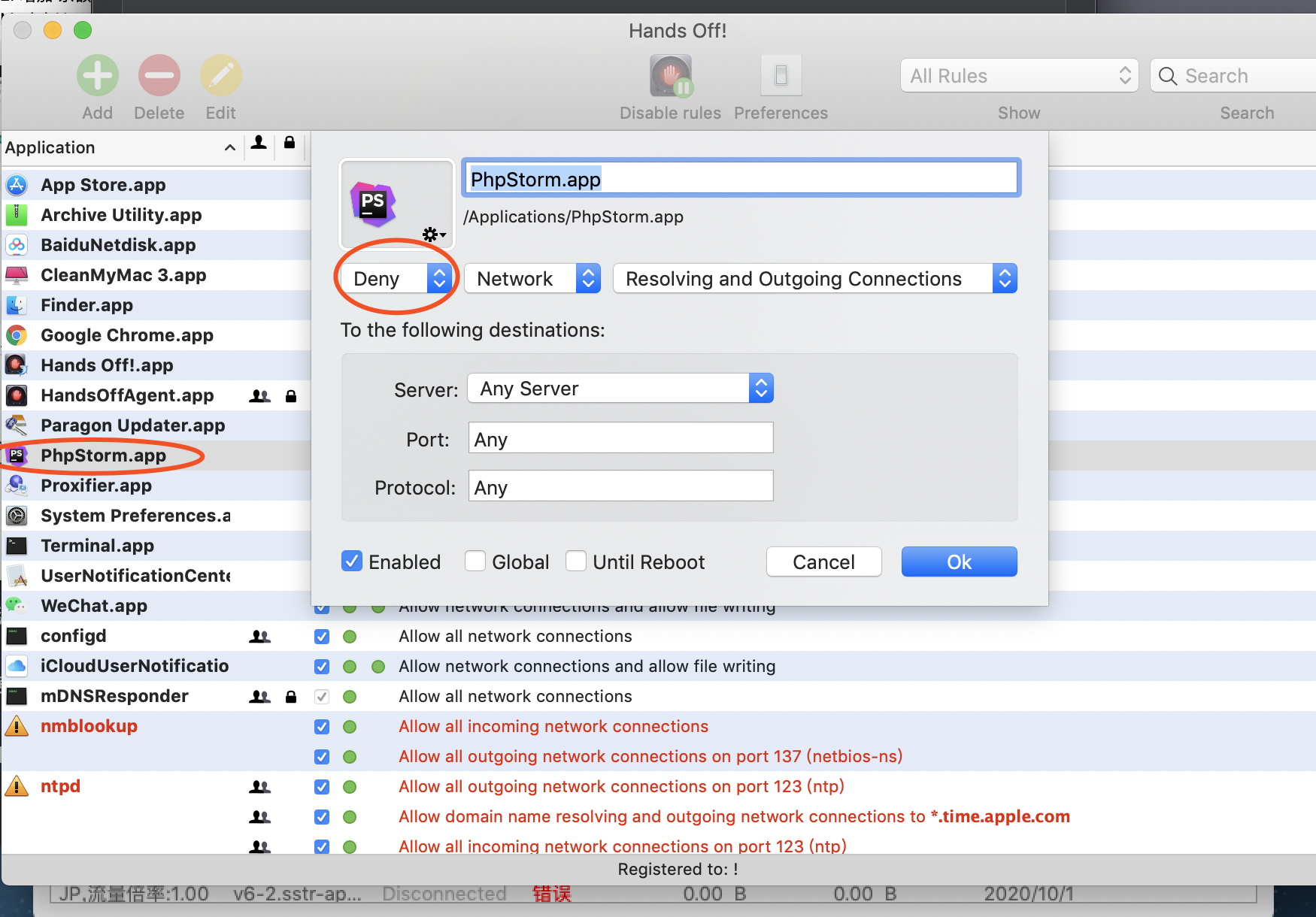Viewport: 1316px width, 917px height.
Task: Open Resolving and Outgoing Connections dropdown
Action: click(815, 279)
